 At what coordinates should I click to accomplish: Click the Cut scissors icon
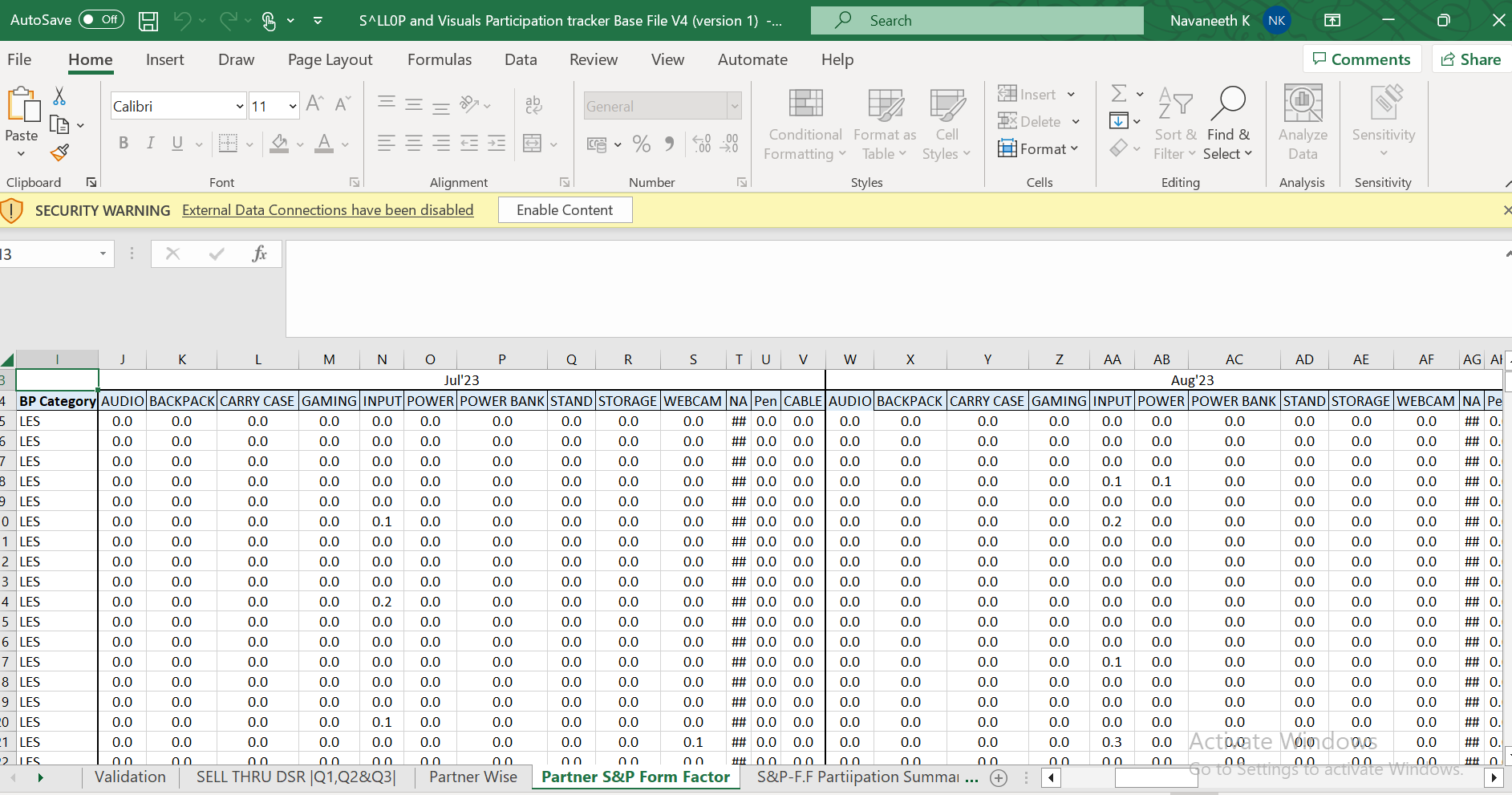pyautogui.click(x=59, y=97)
